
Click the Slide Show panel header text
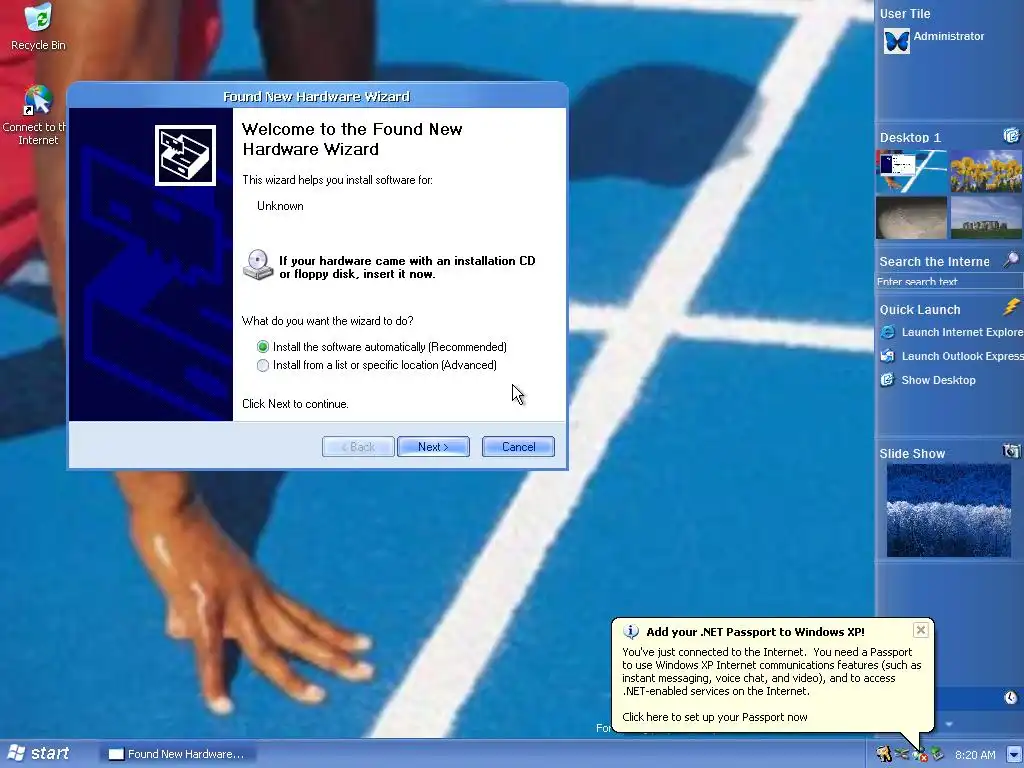912,453
